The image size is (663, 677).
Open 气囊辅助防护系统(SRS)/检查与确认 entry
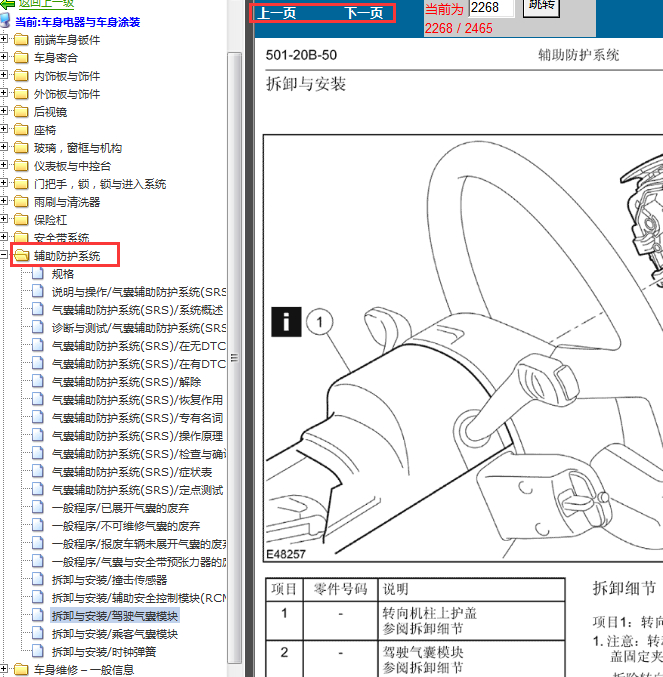[139, 454]
